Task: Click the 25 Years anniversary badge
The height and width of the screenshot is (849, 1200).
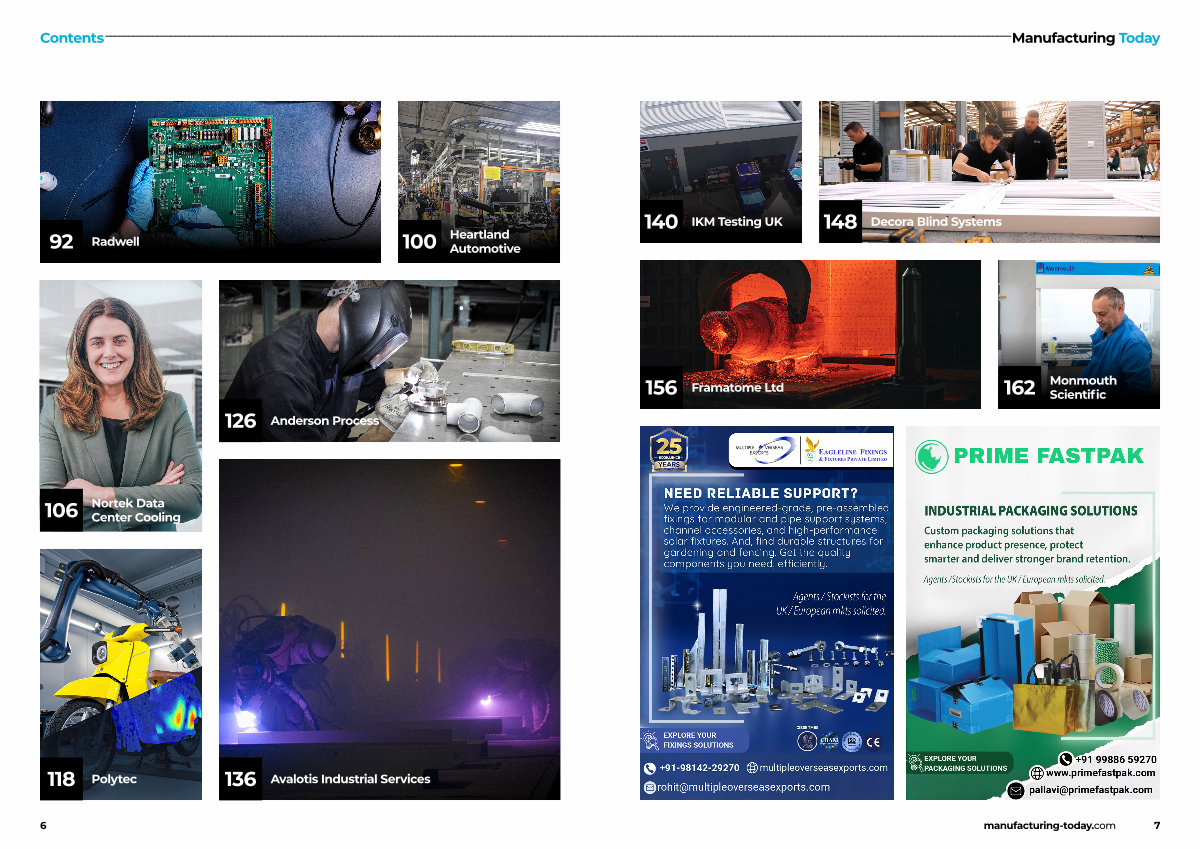Action: point(669,450)
